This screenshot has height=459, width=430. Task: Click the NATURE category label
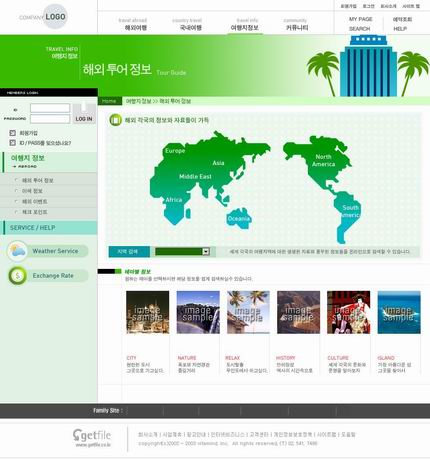pos(187,358)
